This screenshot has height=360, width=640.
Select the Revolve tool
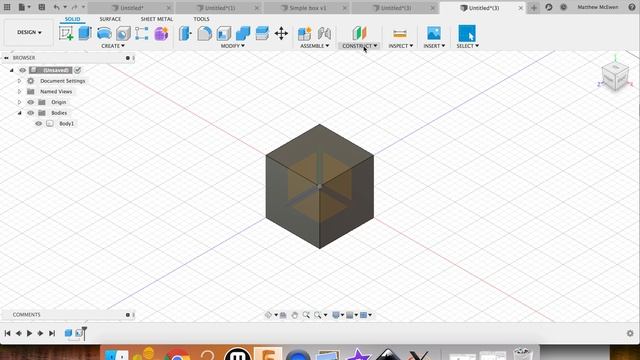coord(104,33)
